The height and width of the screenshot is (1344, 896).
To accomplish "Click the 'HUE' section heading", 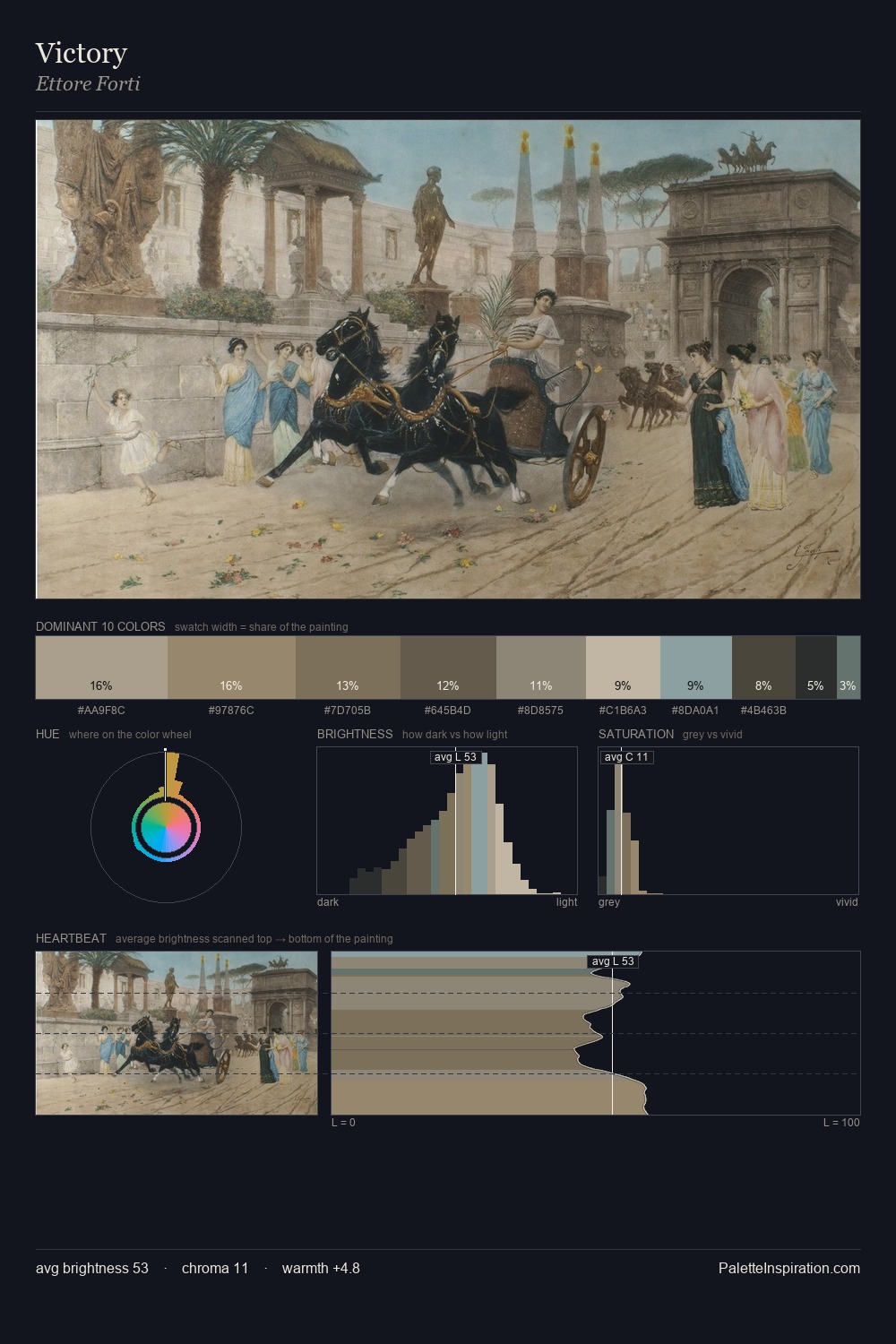I will click(47, 734).
